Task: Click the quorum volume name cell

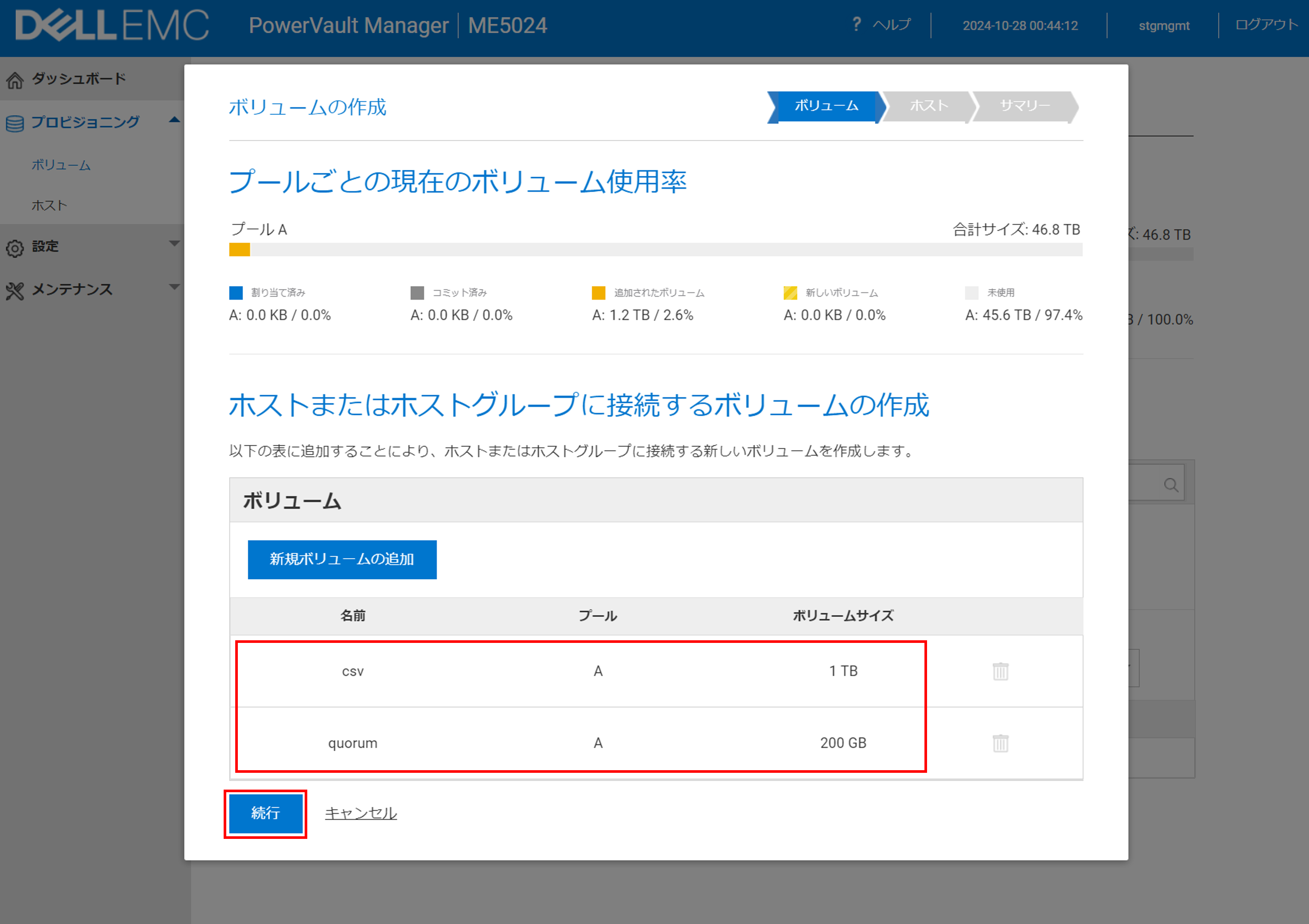Action: [x=353, y=743]
